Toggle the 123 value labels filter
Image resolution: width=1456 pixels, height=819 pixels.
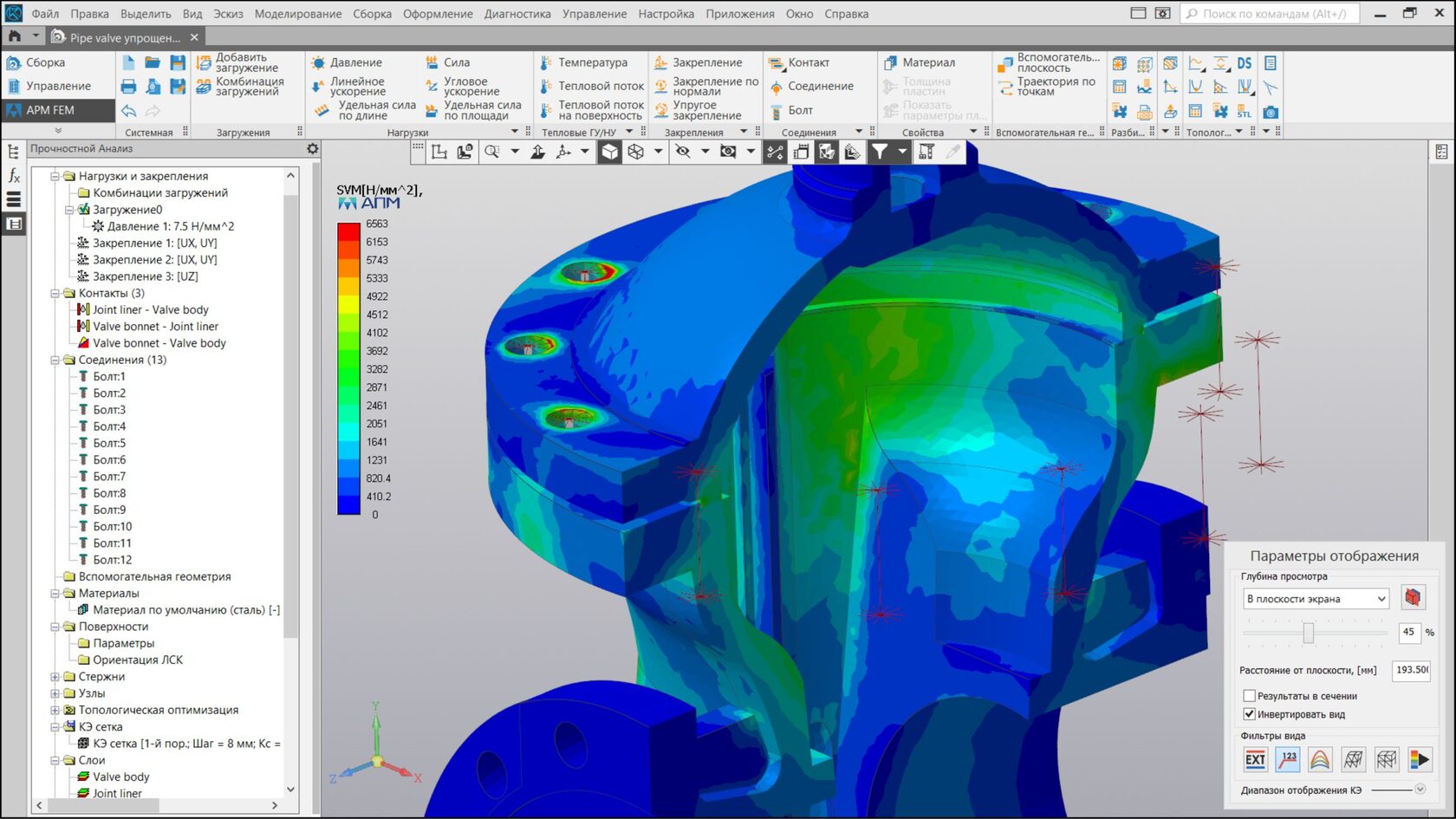pyautogui.click(x=1288, y=760)
